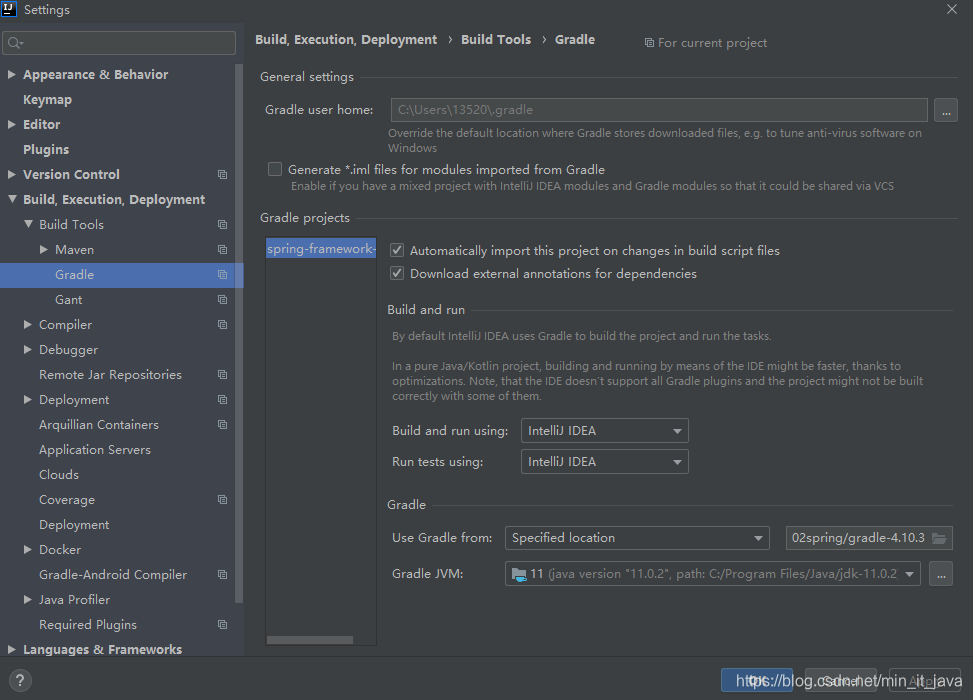Click the search magnifier icon in settings search
The width and height of the screenshot is (973, 700).
(x=15, y=43)
